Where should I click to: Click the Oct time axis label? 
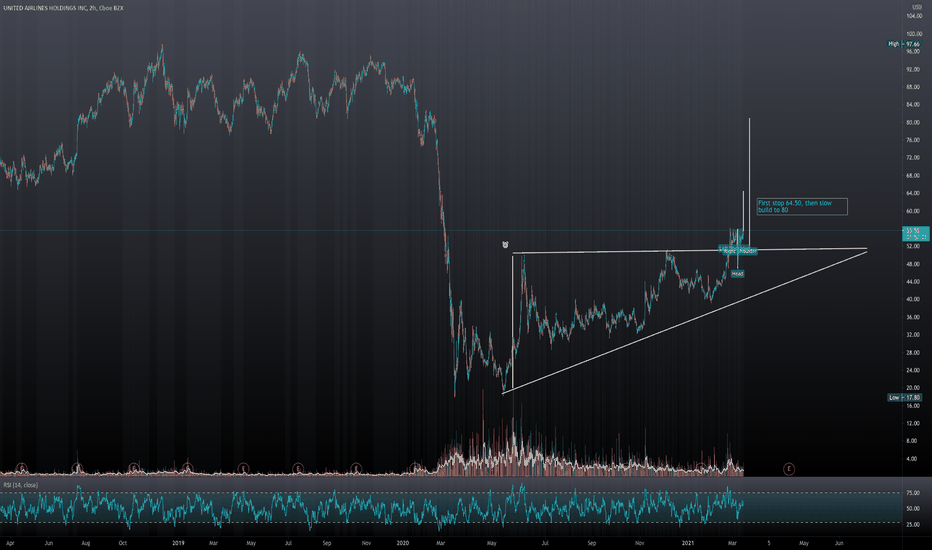122,543
